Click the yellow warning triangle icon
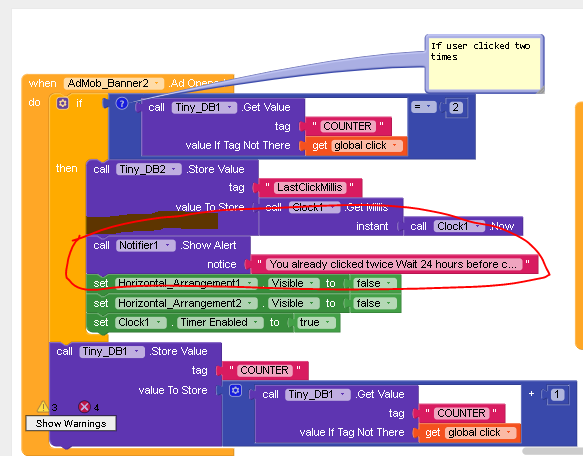583x456 pixels. (43, 407)
